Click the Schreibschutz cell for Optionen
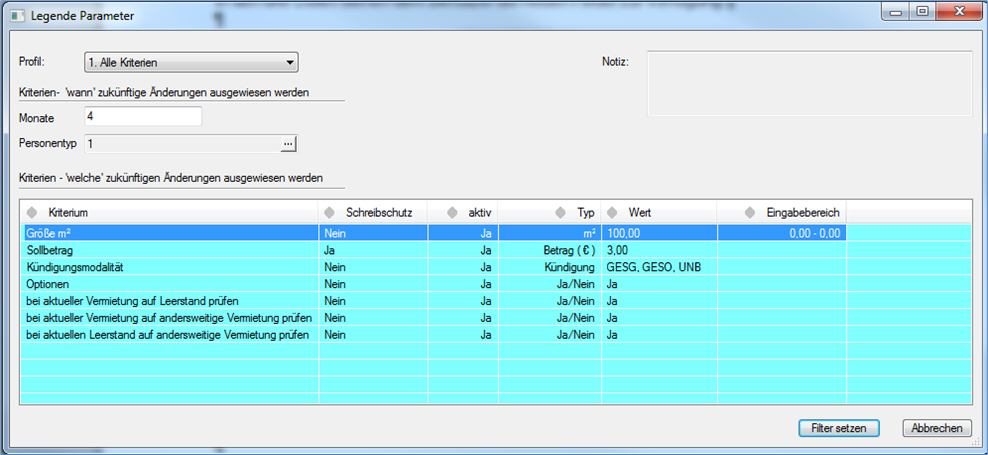 pos(372,284)
